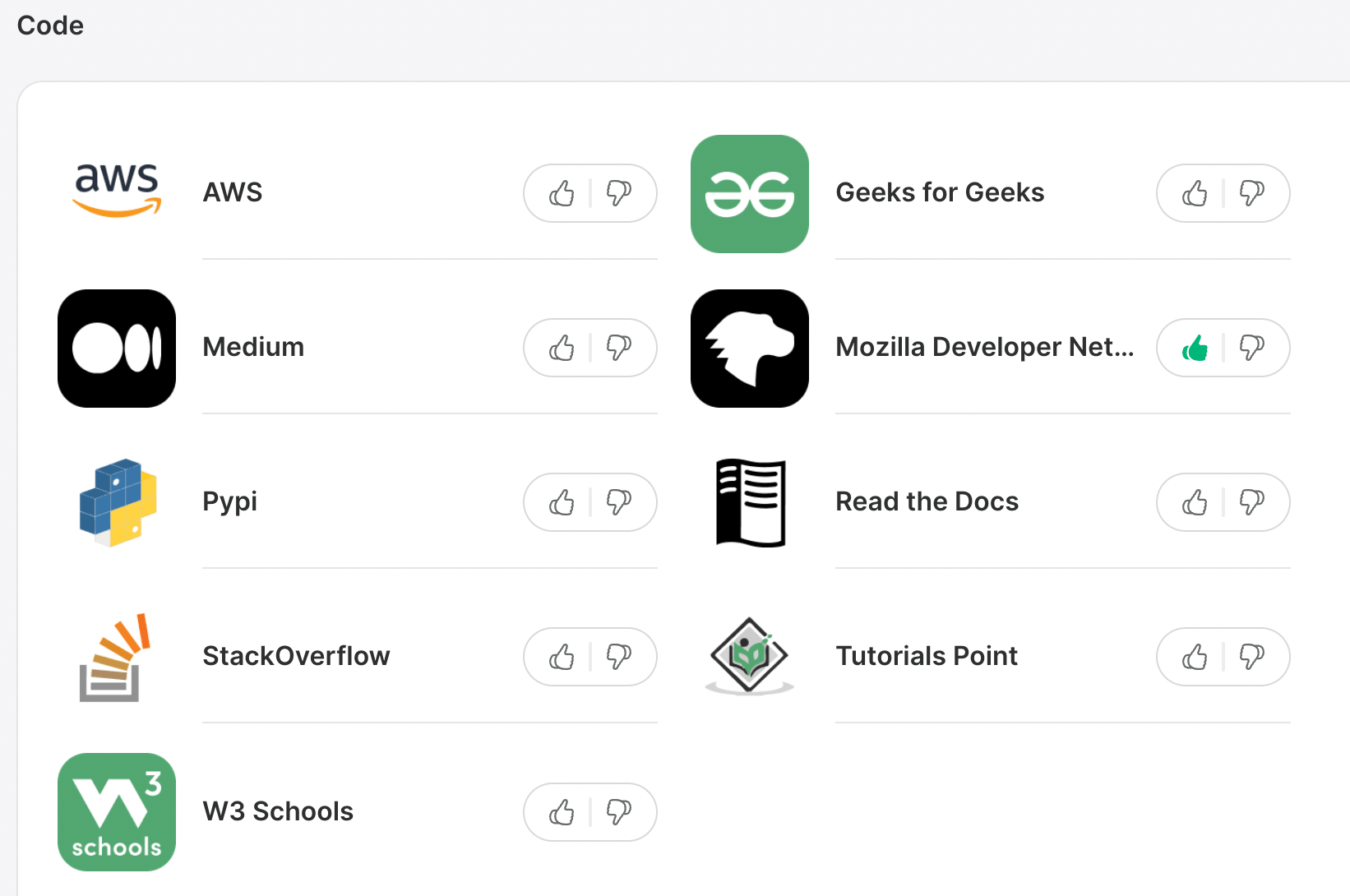The height and width of the screenshot is (896, 1350).
Task: Like the W3 Schools source
Action: (x=562, y=812)
